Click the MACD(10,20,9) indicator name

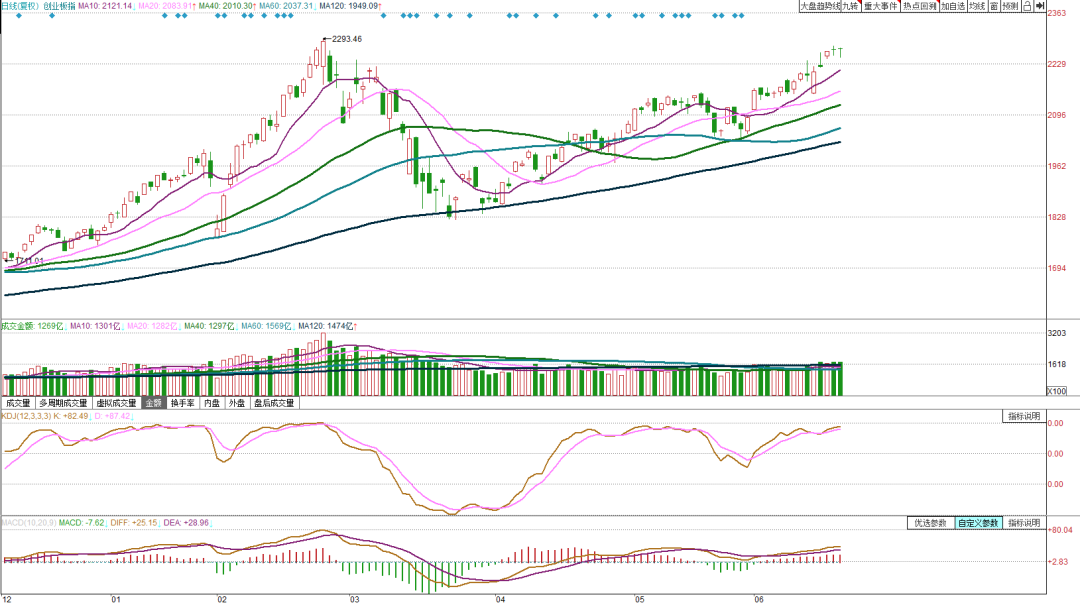click(x=29, y=523)
